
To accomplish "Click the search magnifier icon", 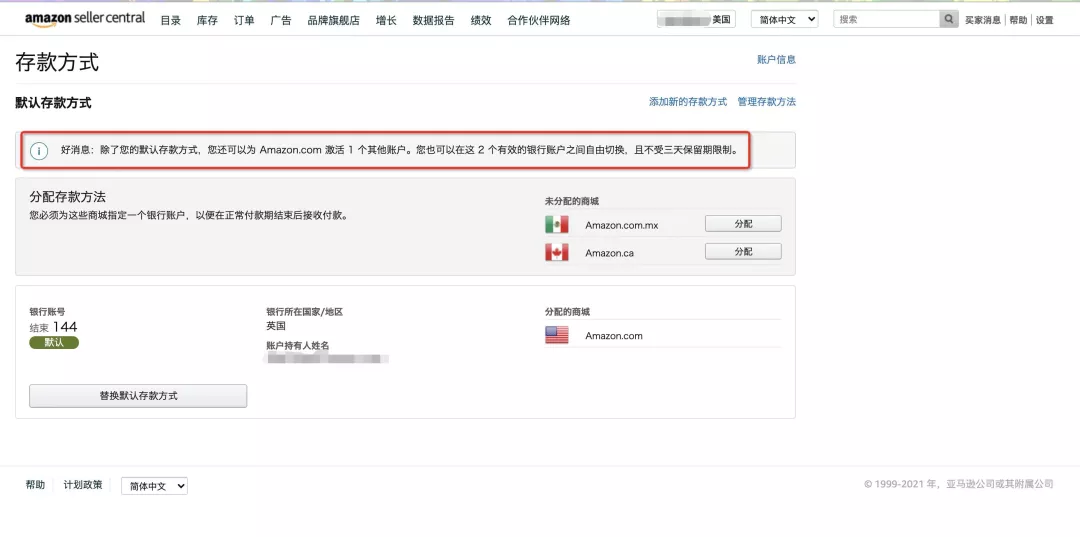I will click(949, 19).
